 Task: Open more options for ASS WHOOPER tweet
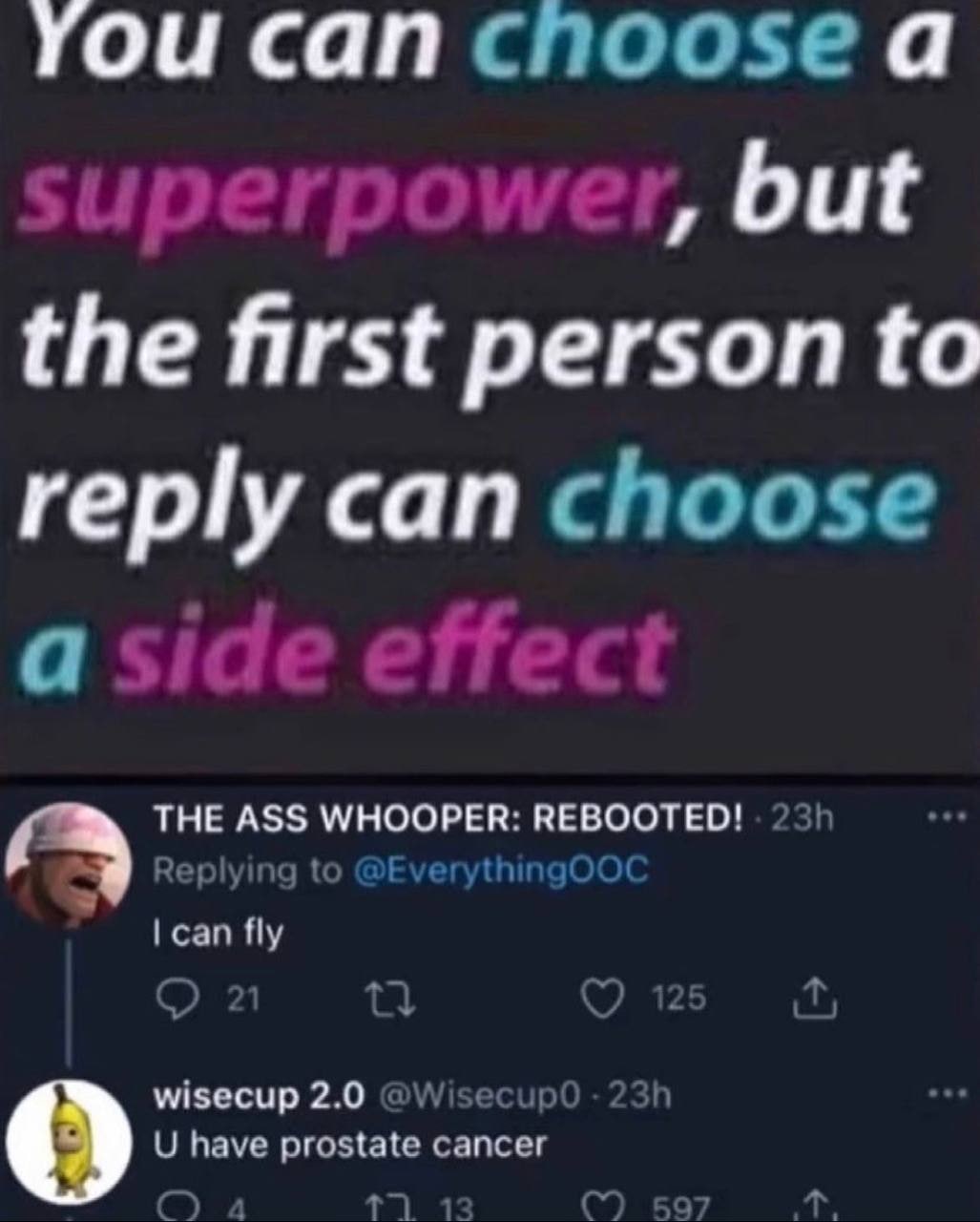point(949,817)
